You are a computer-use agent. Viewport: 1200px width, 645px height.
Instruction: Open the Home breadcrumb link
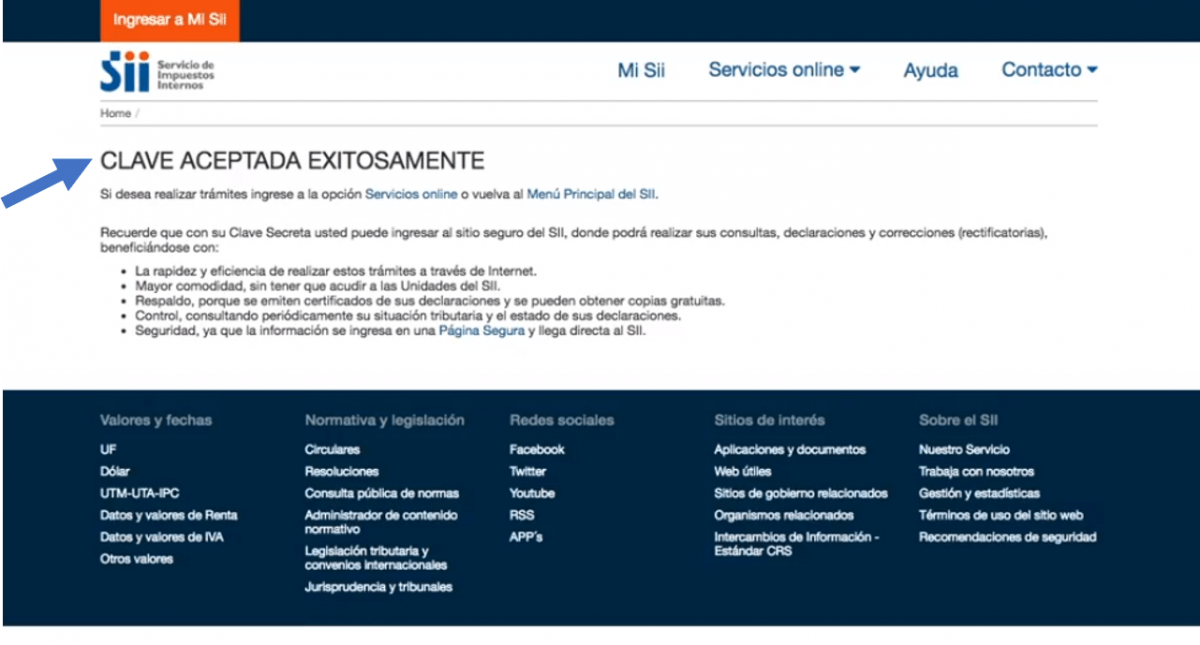[113, 113]
